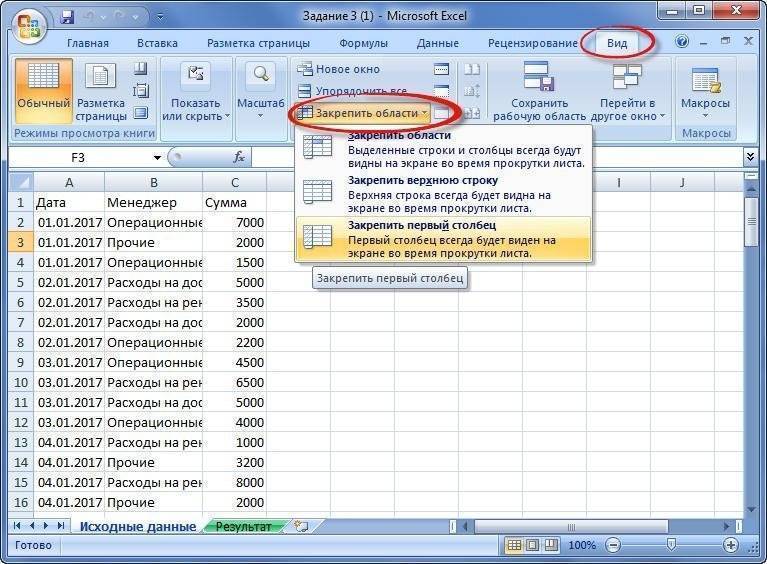Image resolution: width=767 pixels, height=564 pixels.
Task: Redo action in Quick Access toolbar
Action: pos(119,17)
